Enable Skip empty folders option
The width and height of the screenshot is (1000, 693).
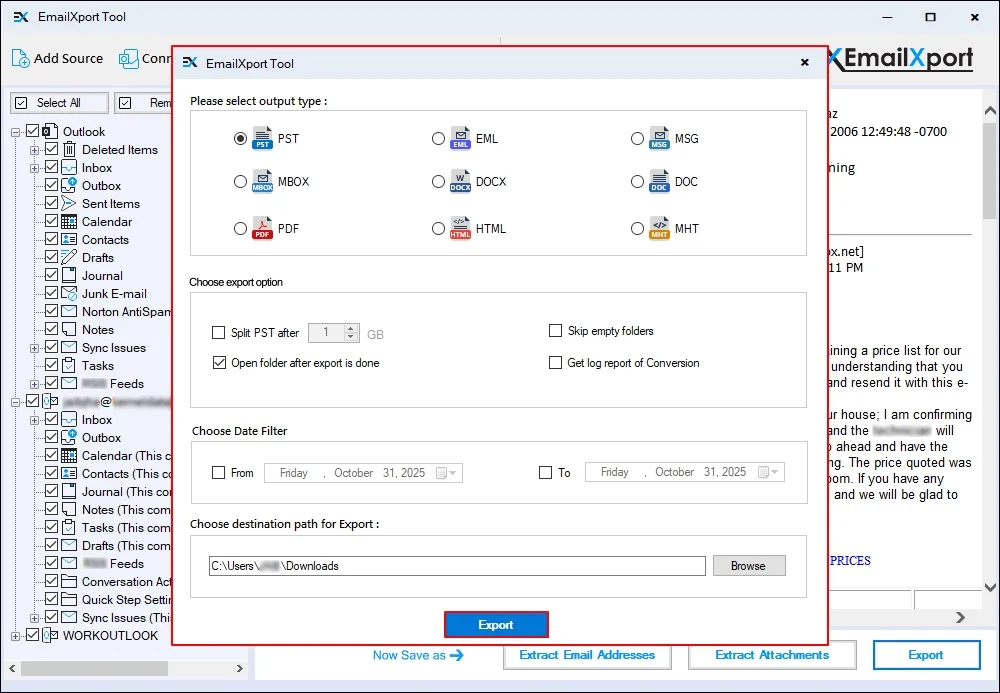click(556, 330)
